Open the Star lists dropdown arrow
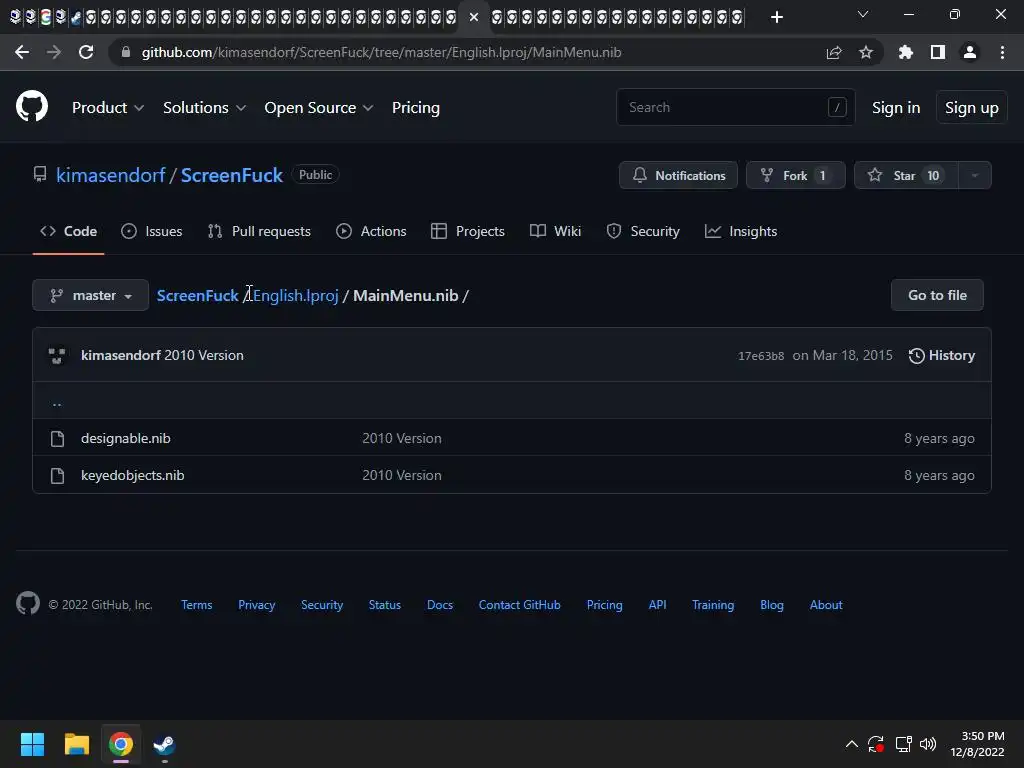Screen dimensions: 1024x768 (x=974, y=175)
